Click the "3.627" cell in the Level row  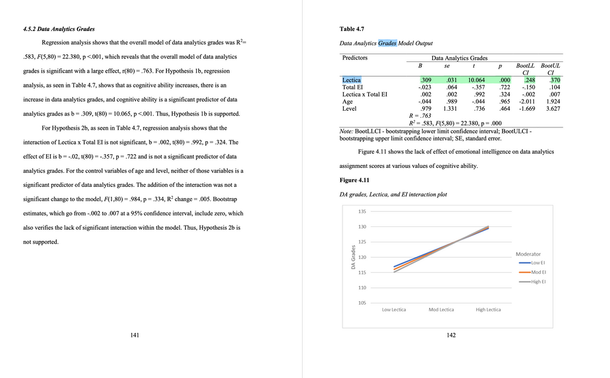(x=553, y=108)
